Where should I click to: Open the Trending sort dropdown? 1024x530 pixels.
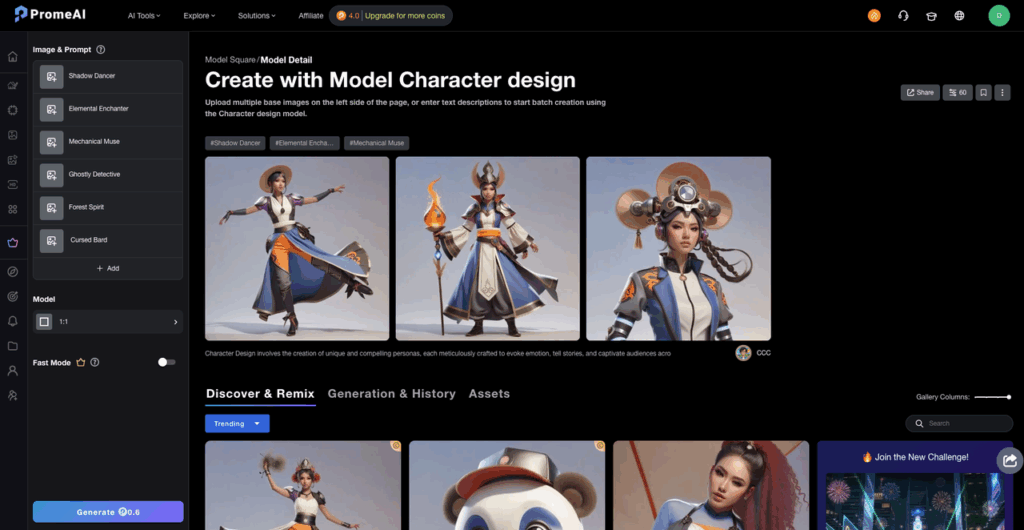[x=237, y=424]
